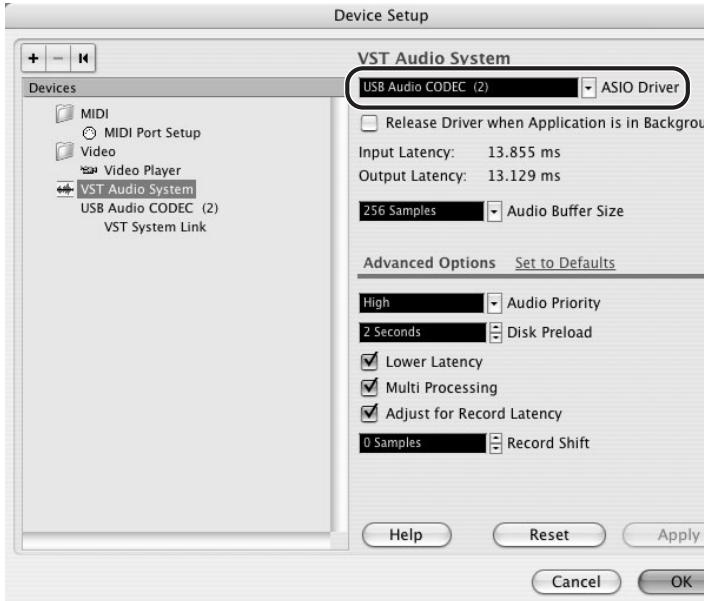Viewport: 709px width, 601px height.
Task: Select VST System Link tree item
Action: click(155, 227)
